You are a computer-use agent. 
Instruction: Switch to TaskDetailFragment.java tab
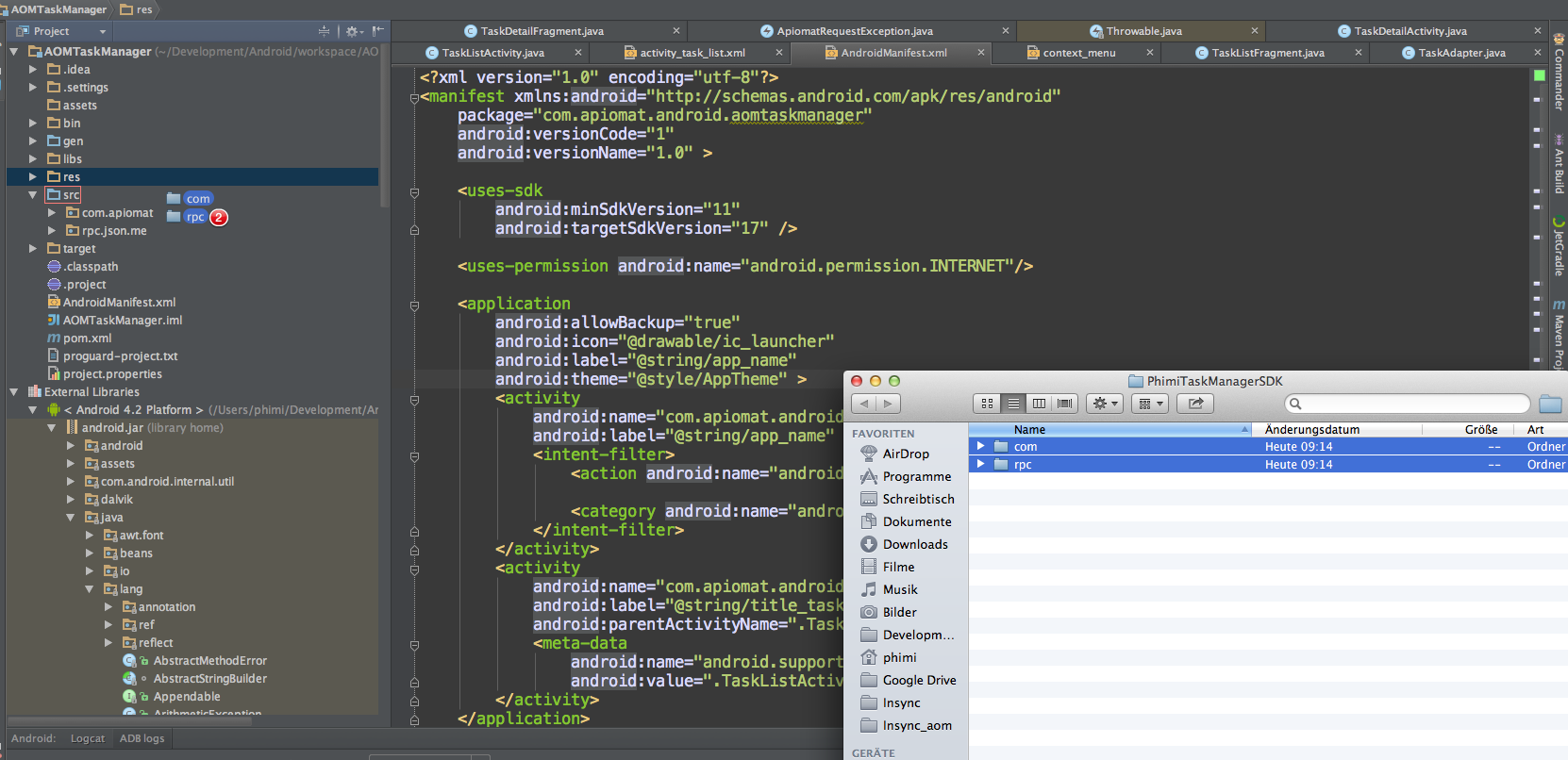534,31
